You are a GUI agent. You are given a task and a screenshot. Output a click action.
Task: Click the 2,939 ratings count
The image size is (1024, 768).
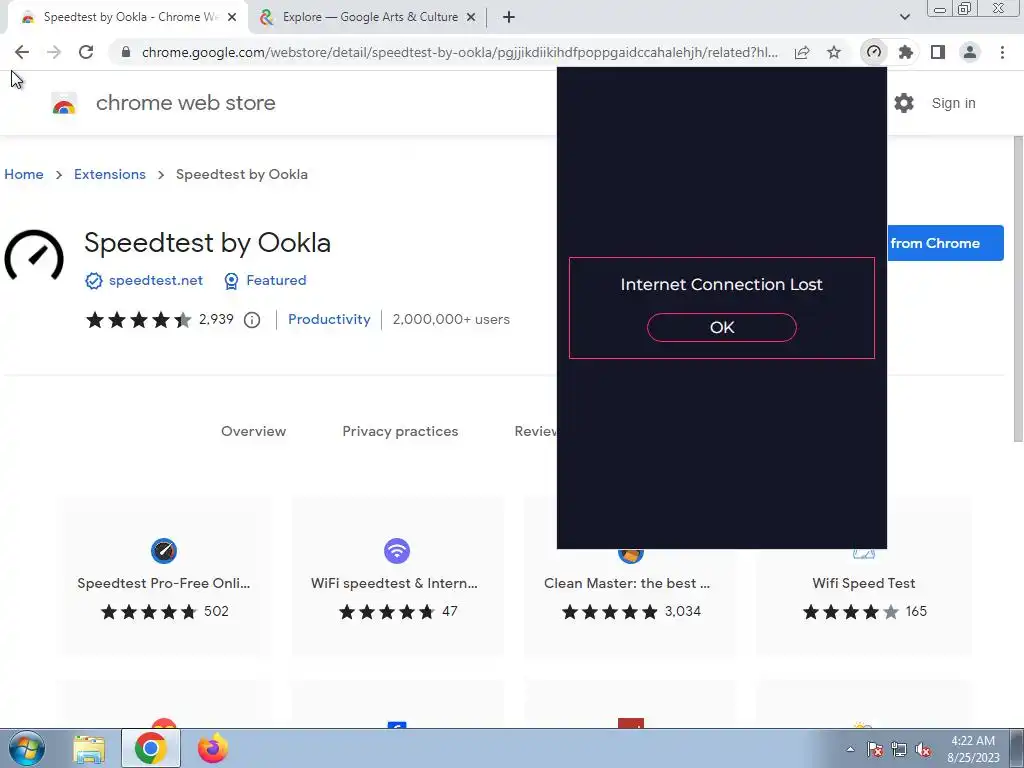216,320
